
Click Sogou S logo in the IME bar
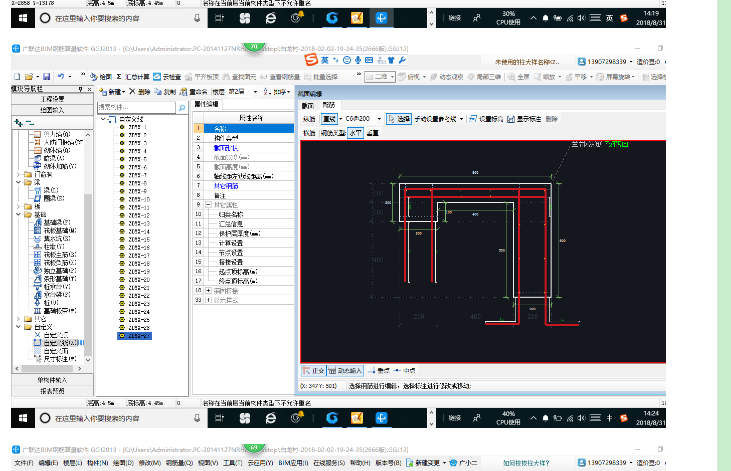[311, 60]
